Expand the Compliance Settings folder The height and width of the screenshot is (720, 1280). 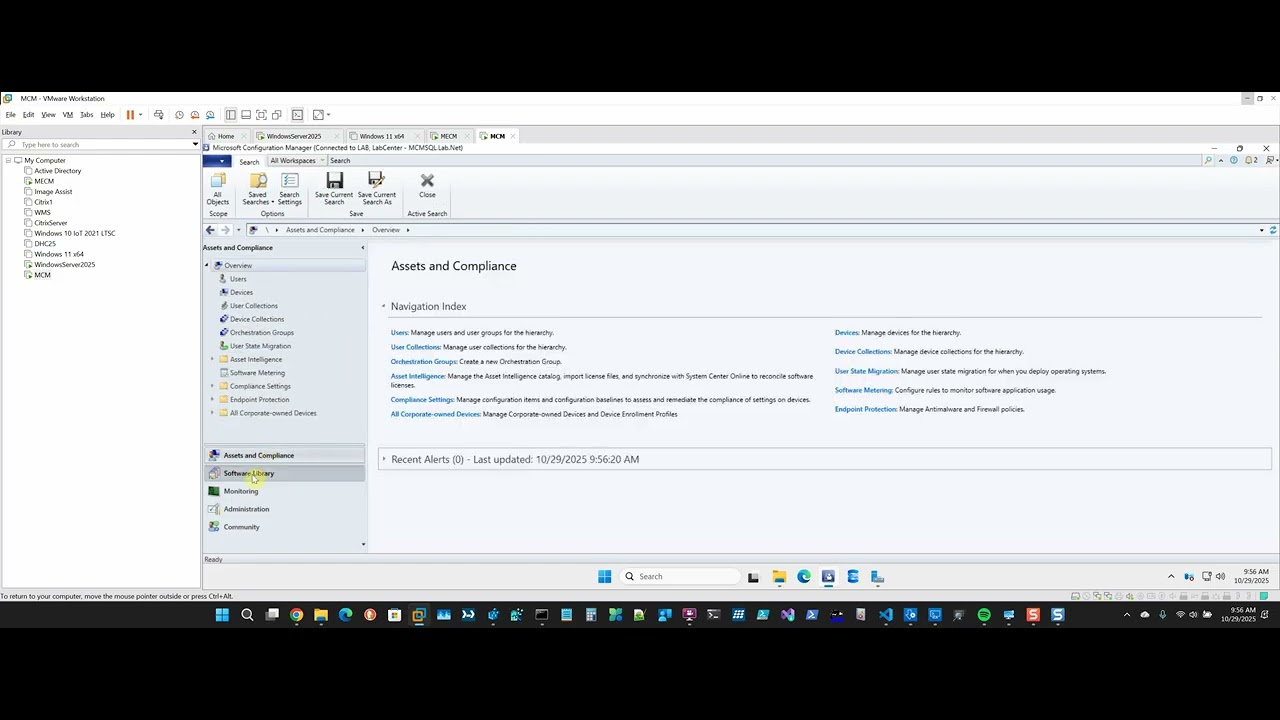pyautogui.click(x=212, y=386)
